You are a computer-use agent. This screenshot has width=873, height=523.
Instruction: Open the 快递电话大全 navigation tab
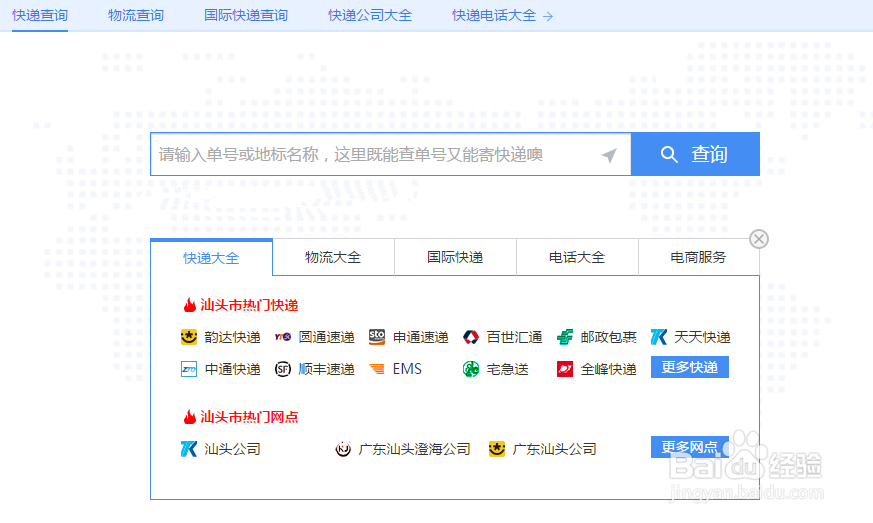(494, 16)
